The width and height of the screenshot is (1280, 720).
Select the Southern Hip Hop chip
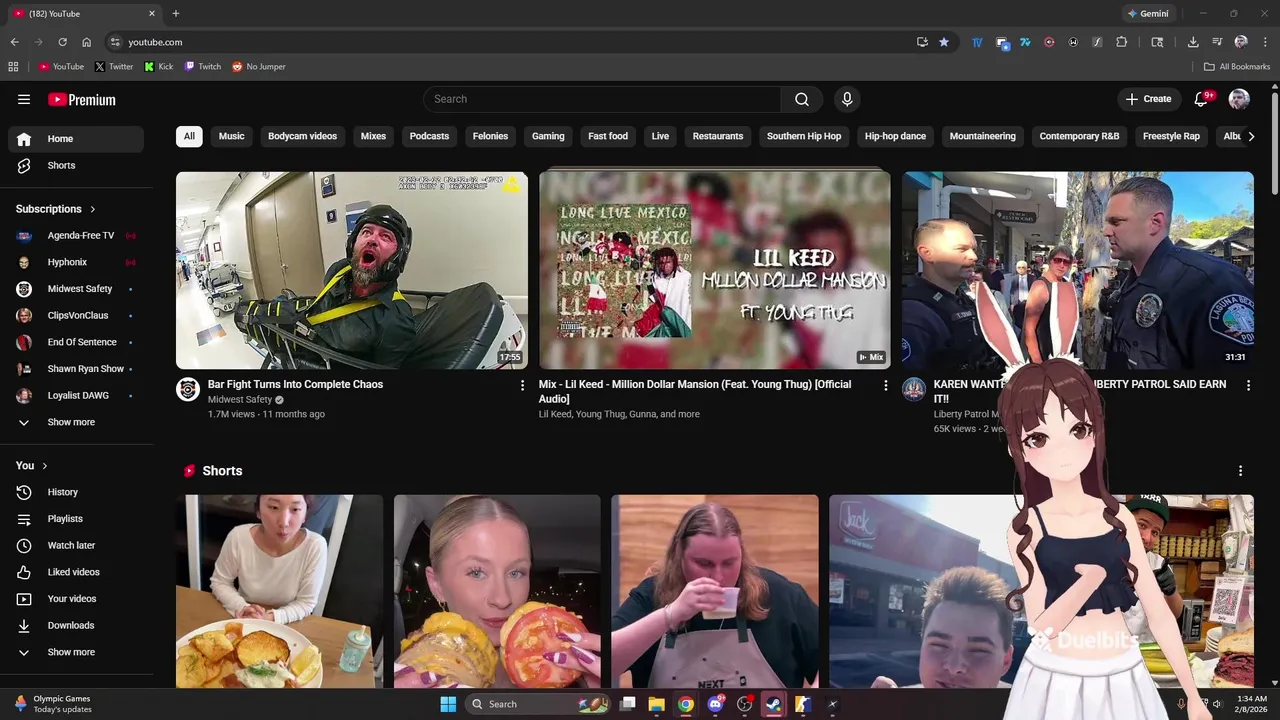pyautogui.click(x=804, y=136)
